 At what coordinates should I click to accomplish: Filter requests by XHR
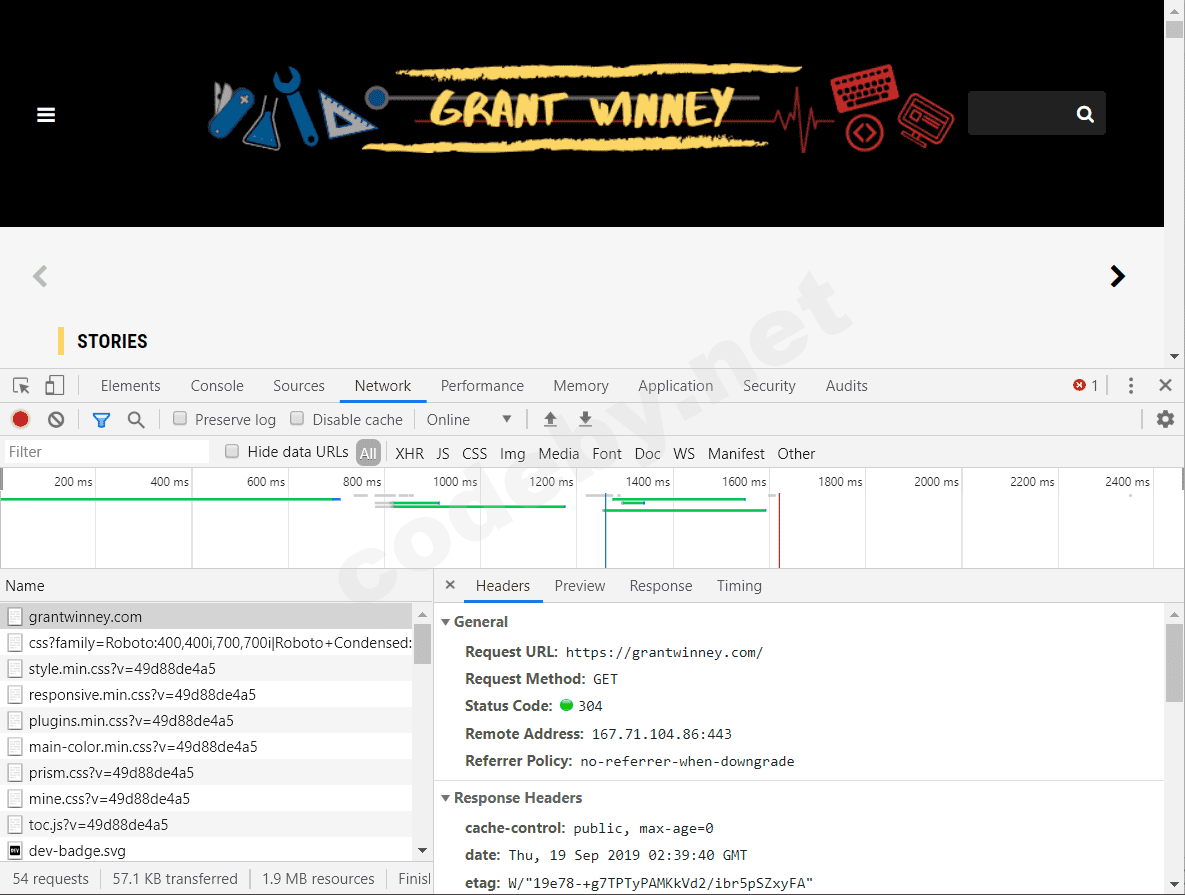(x=410, y=454)
